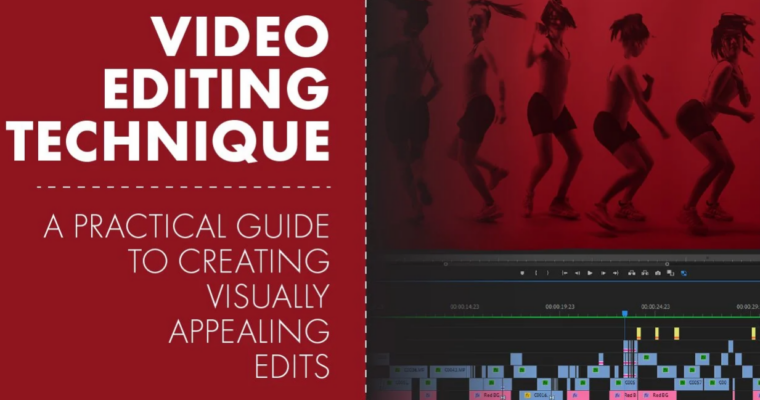This screenshot has width=760, height=400.
Task: Click the Lift icon in transport controls
Action: click(x=632, y=273)
